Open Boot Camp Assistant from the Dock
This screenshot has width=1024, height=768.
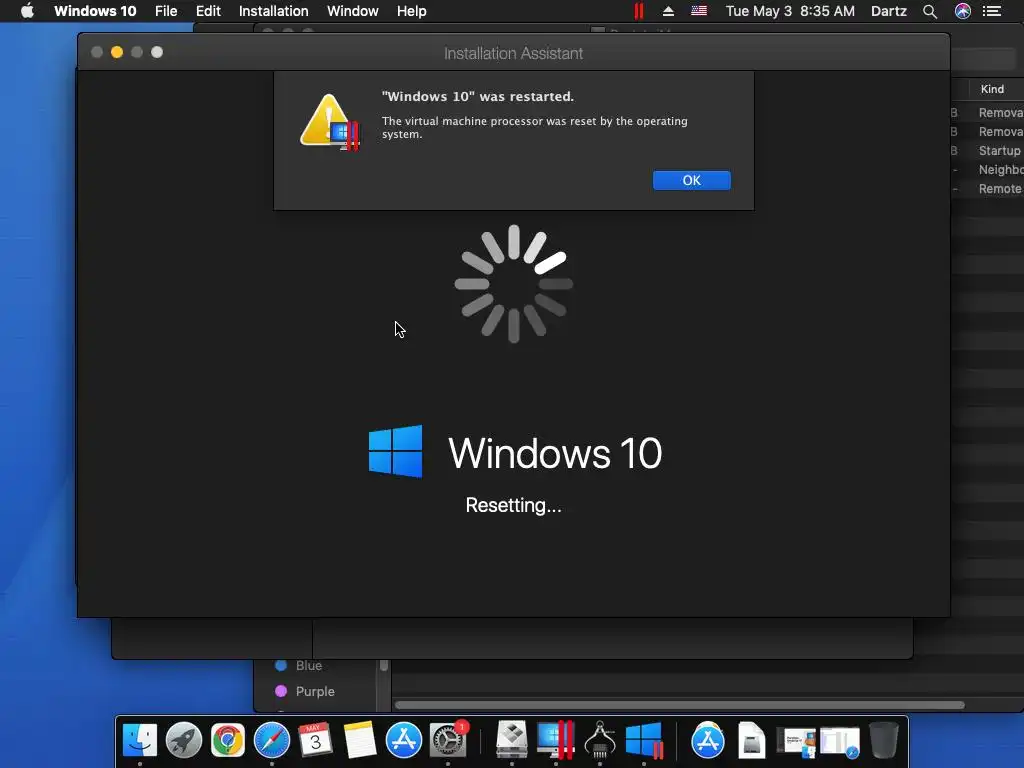[x=512, y=740]
